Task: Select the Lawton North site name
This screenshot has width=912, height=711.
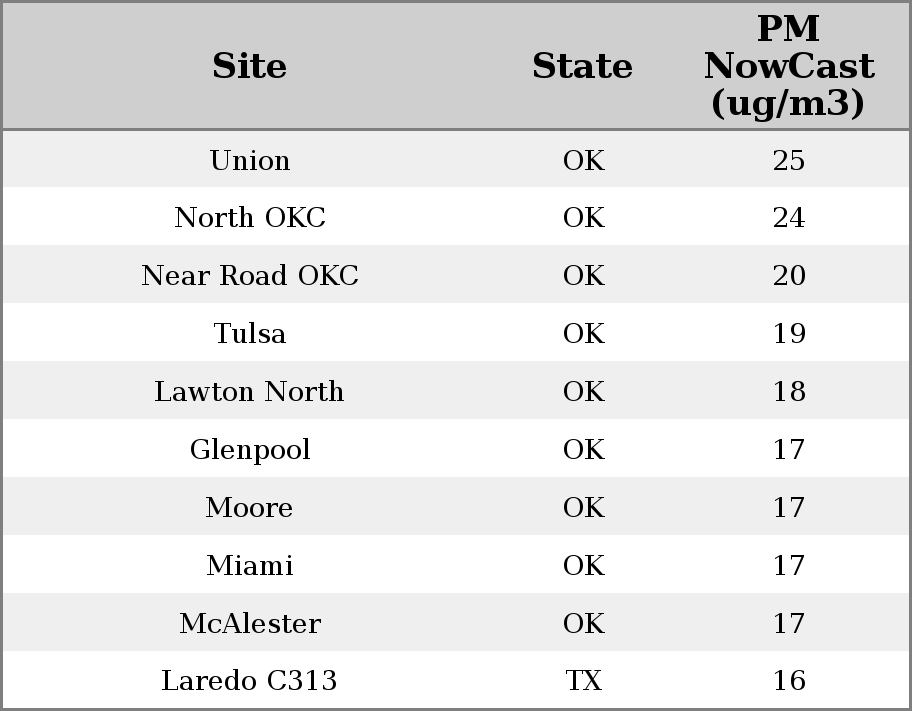Action: [250, 392]
